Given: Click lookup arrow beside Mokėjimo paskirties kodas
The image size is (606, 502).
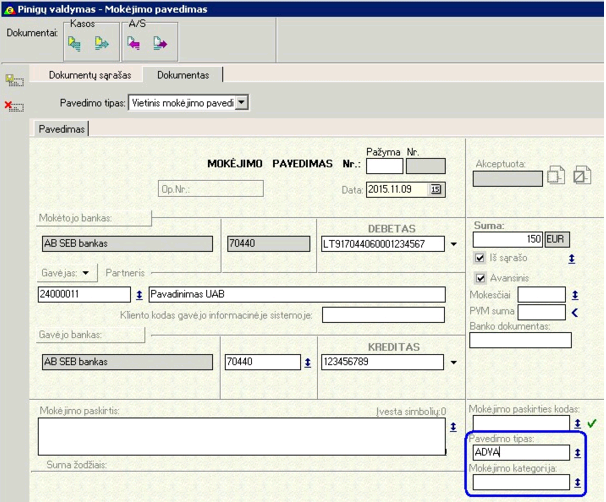Looking at the screenshot, I should click(x=577, y=424).
